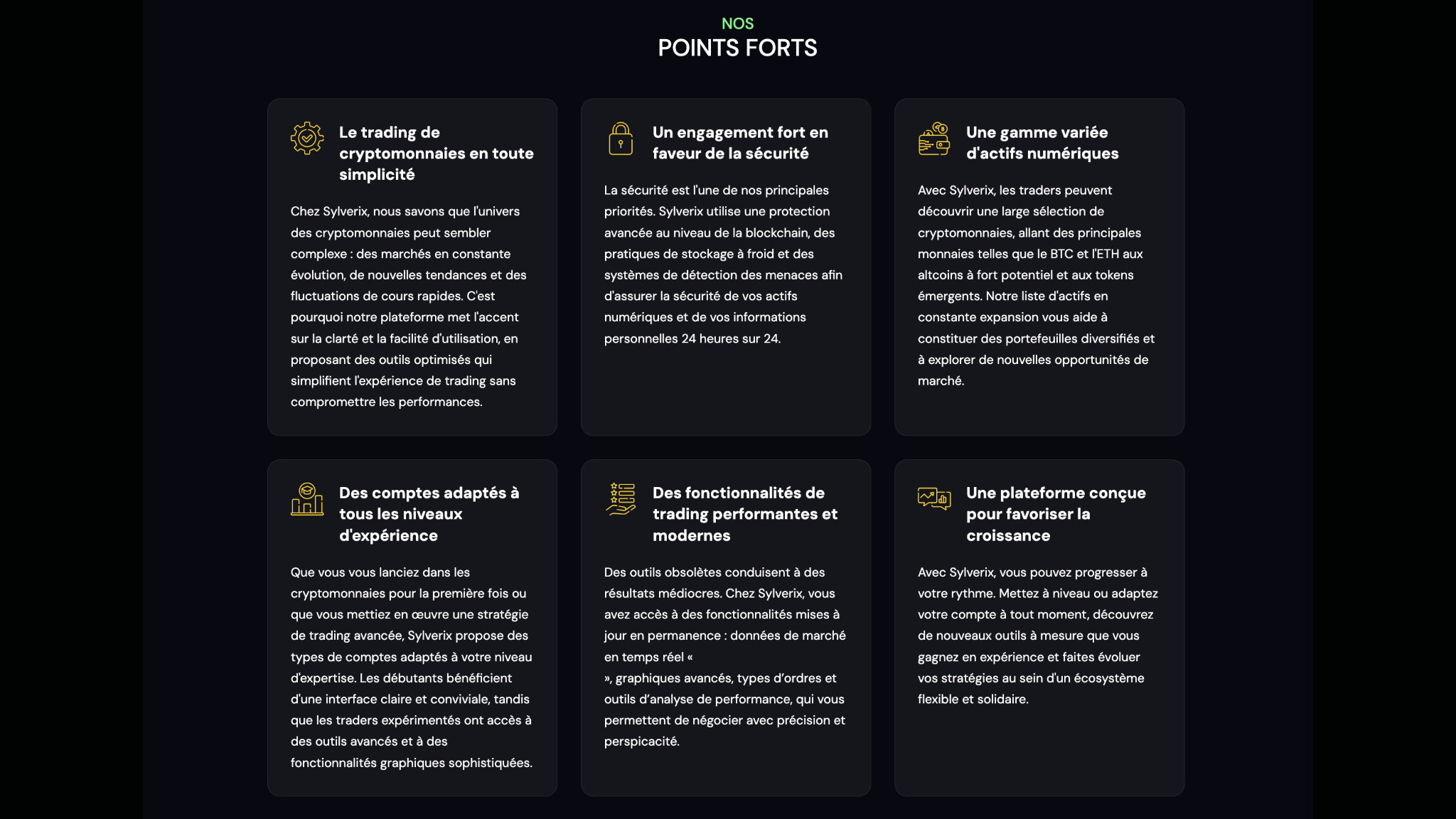Click the paragraph starting 'Que vous vous lanciez'
Viewport: 1456px width, 819px height.
[412, 668]
